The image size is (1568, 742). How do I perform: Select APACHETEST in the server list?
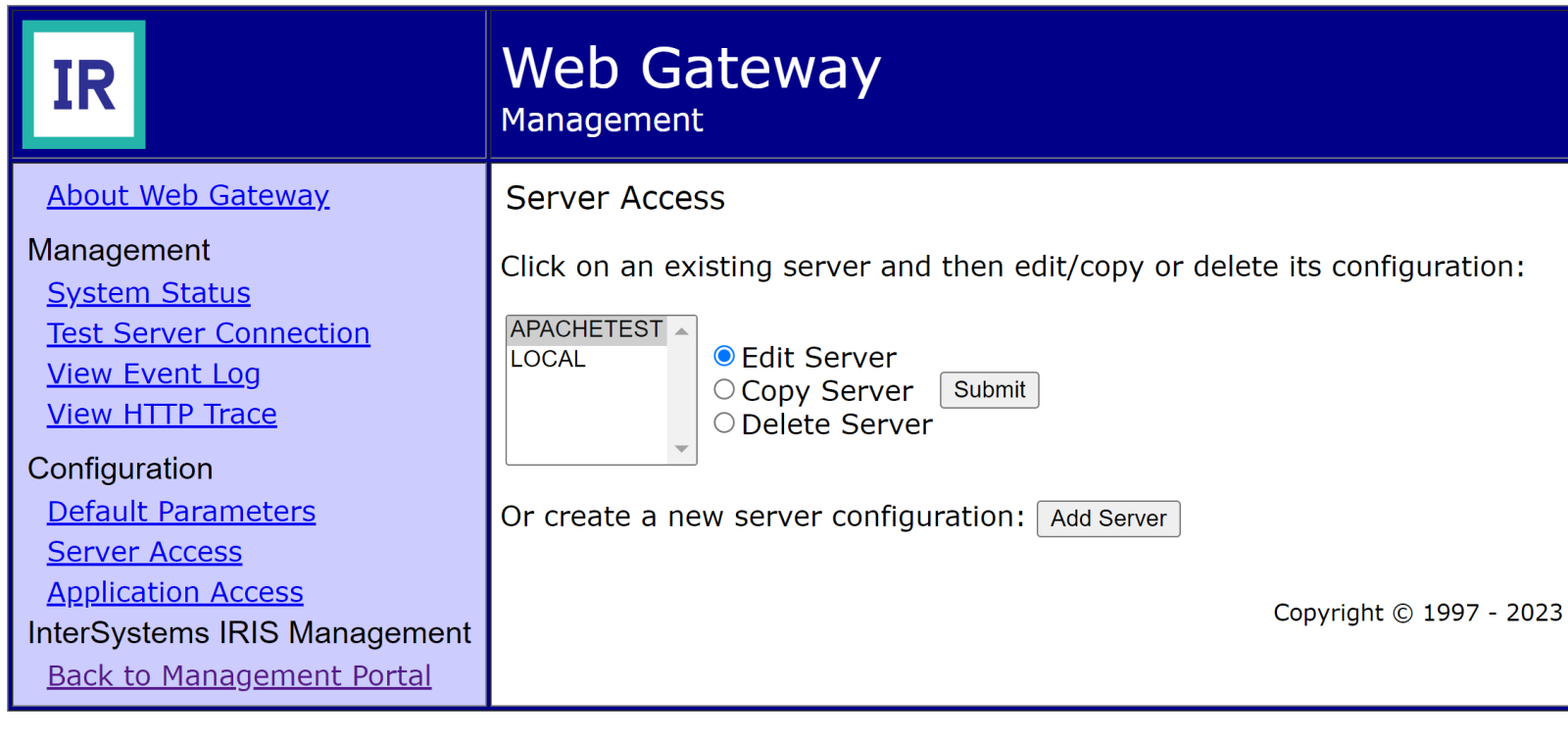tap(586, 329)
